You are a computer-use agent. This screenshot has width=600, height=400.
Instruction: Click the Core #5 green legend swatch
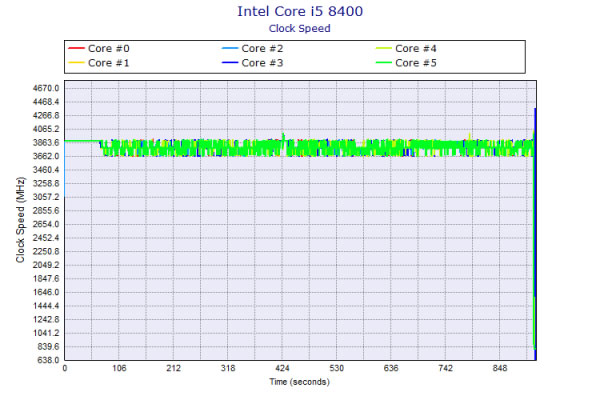(x=383, y=63)
